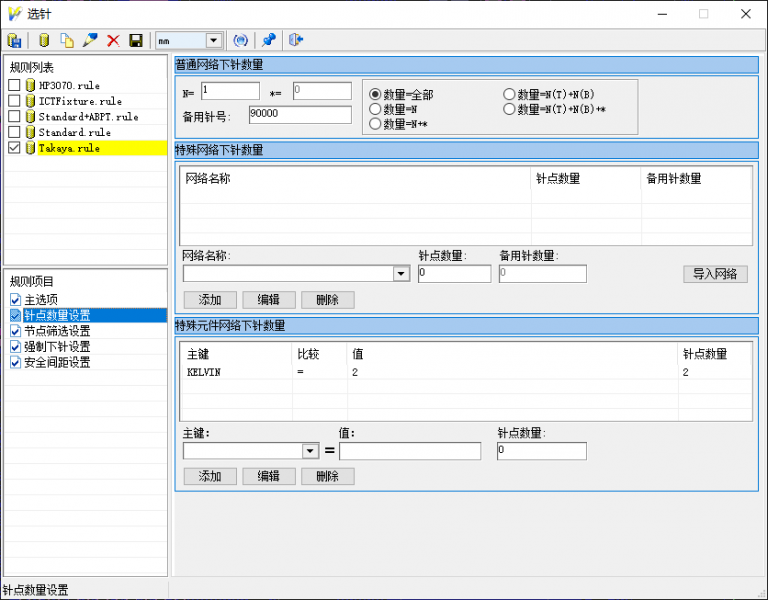Toggle the 针点数量设置 checkbox
Screen dimensions: 768x600
(15, 315)
